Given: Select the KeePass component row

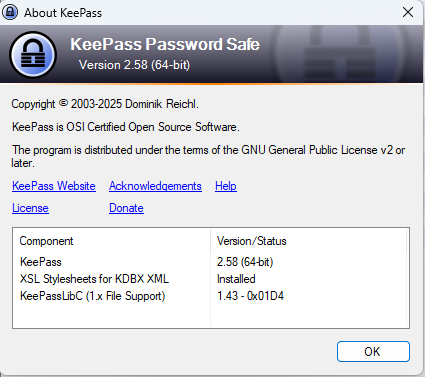Looking at the screenshot, I should point(211,262).
